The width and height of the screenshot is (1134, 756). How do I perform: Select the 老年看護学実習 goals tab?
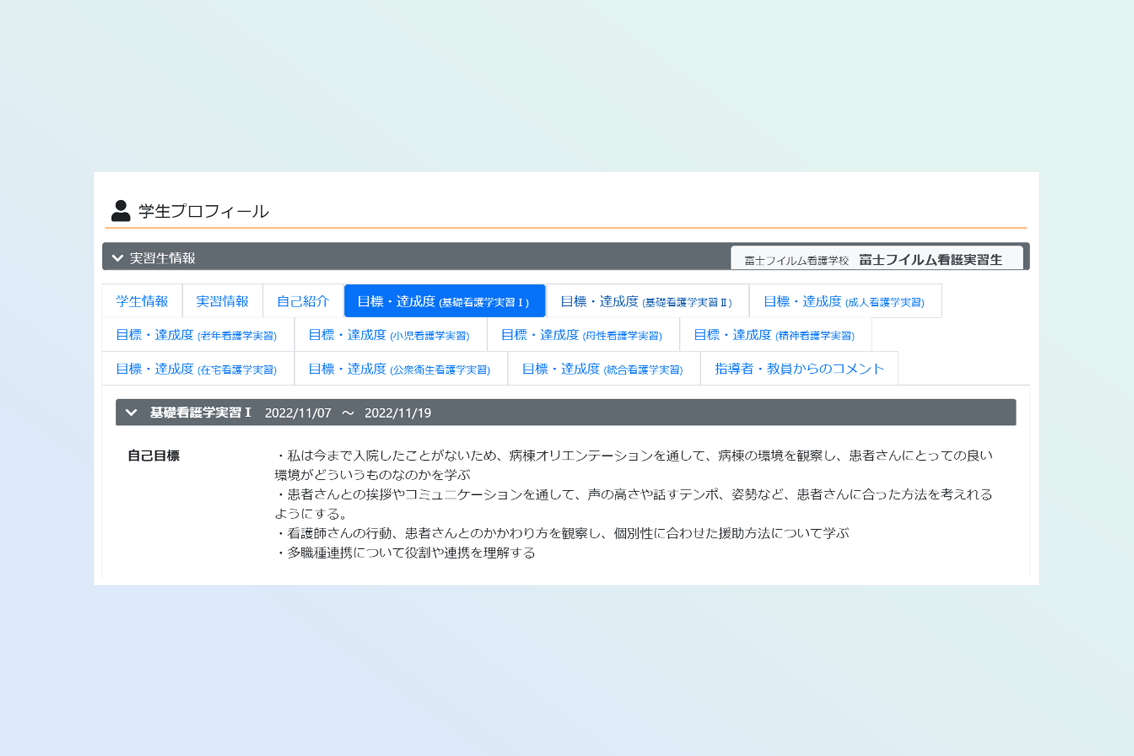197,335
